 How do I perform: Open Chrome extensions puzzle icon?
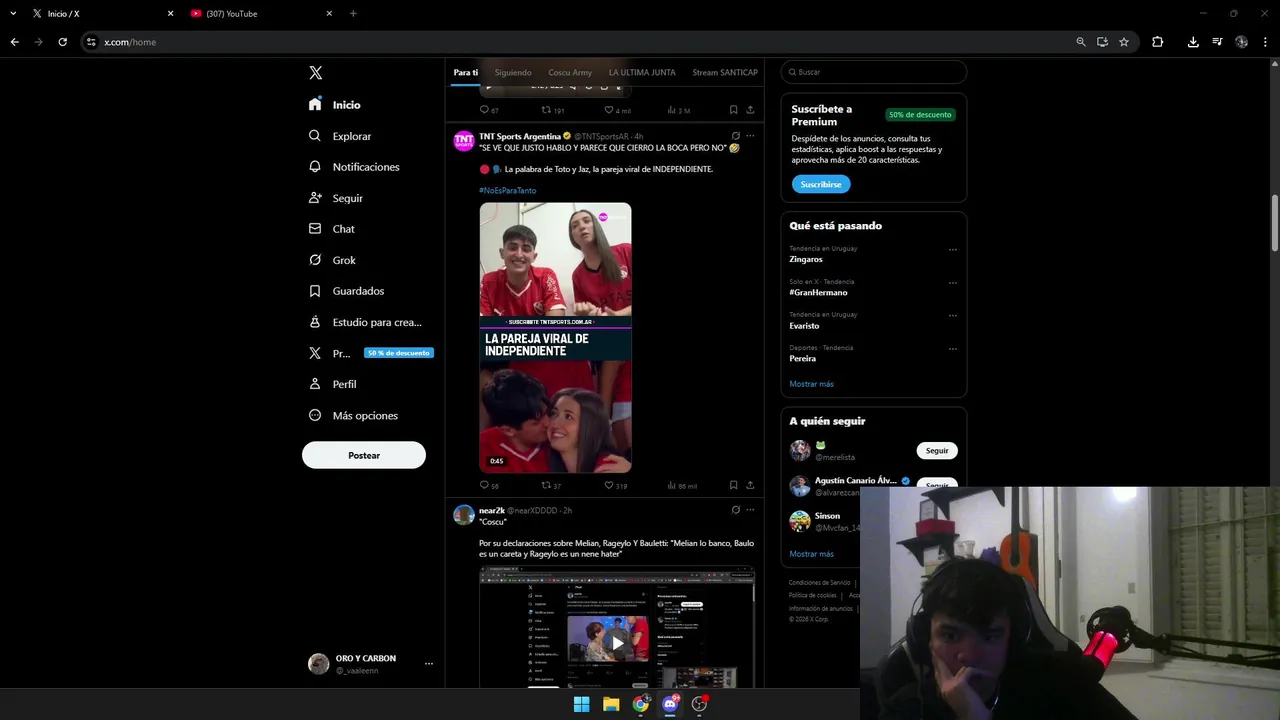point(1158,42)
